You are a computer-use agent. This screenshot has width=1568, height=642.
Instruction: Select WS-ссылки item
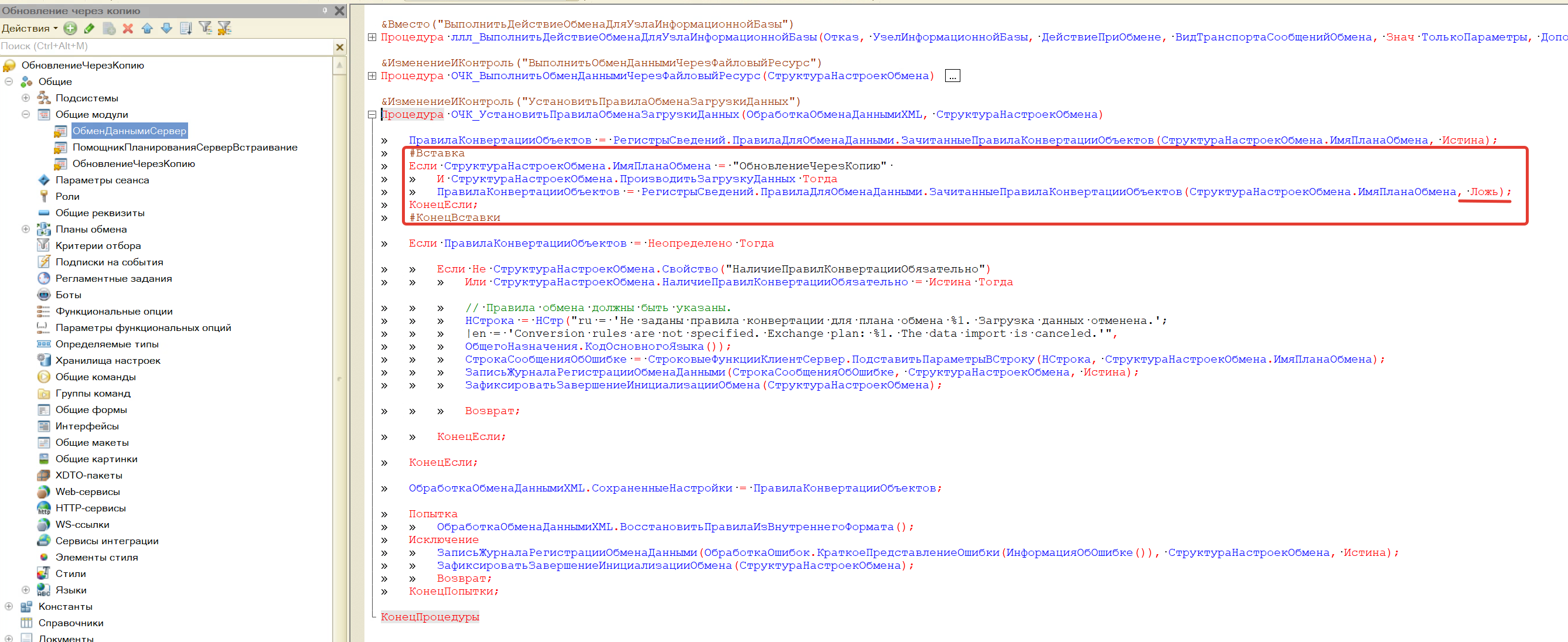82,524
